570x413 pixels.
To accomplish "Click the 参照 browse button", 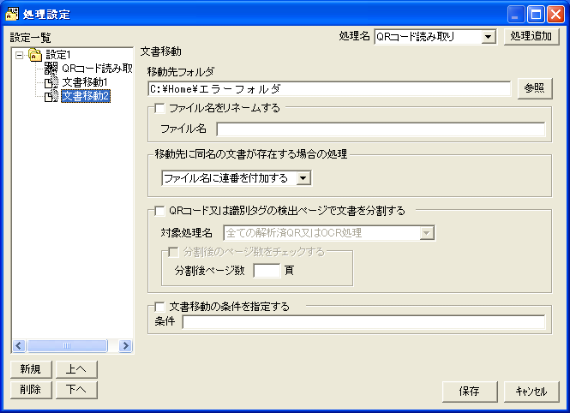I will (535, 88).
